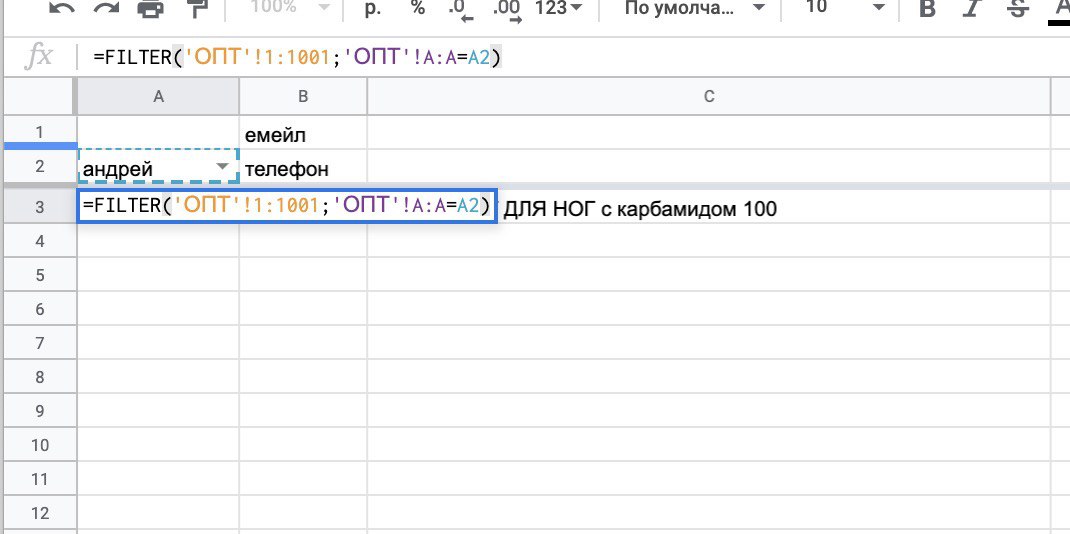Image resolution: width=1070 pixels, height=534 pixels.
Task: Format as currency (р.)
Action: point(373,8)
